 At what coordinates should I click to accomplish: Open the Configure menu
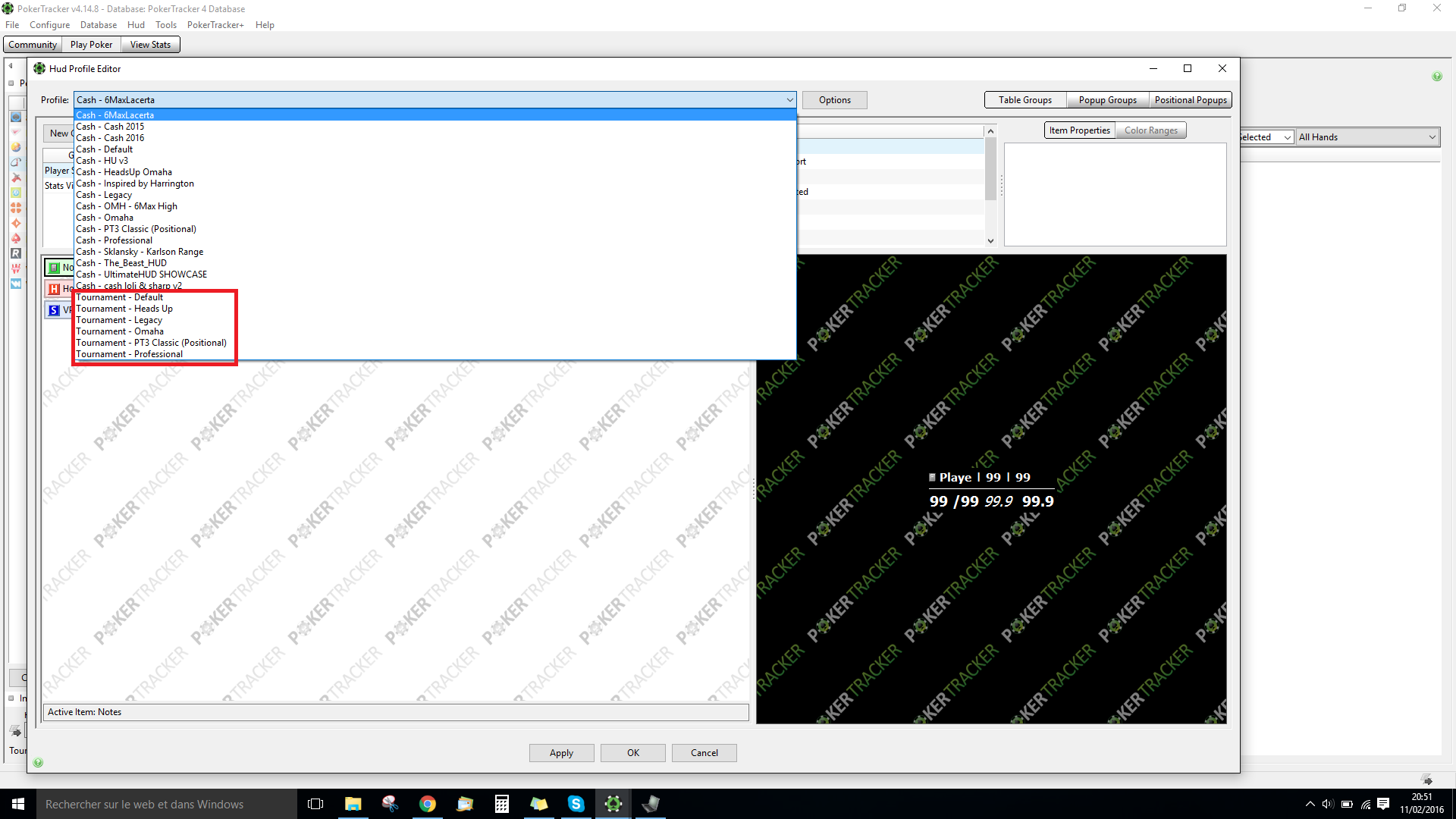[x=50, y=25]
